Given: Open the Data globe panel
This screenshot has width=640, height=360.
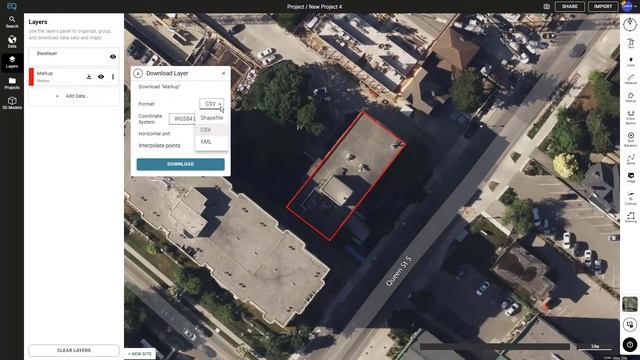Looking at the screenshot, I should point(12,42).
